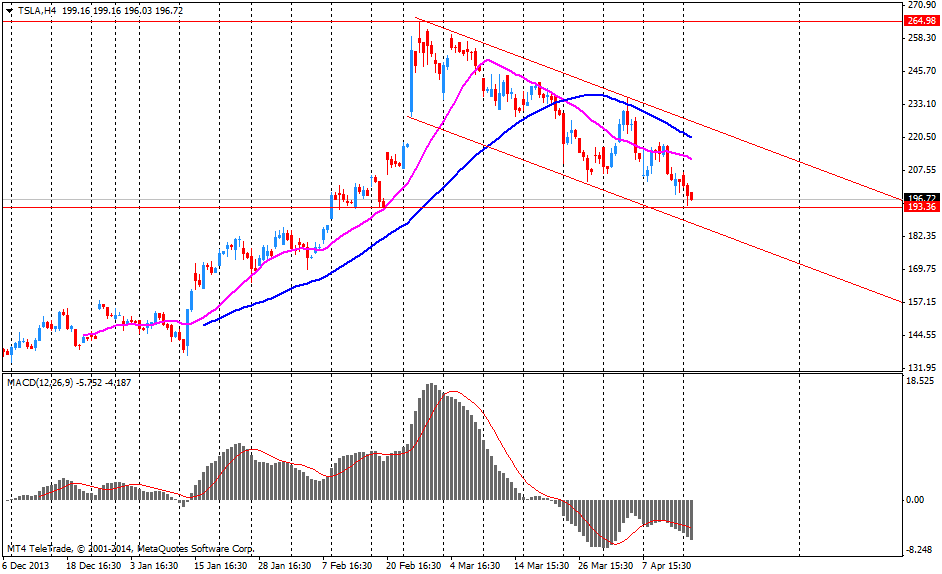Select the 264.98 red price label
Screen dimensions: 942x574
coord(922,21)
